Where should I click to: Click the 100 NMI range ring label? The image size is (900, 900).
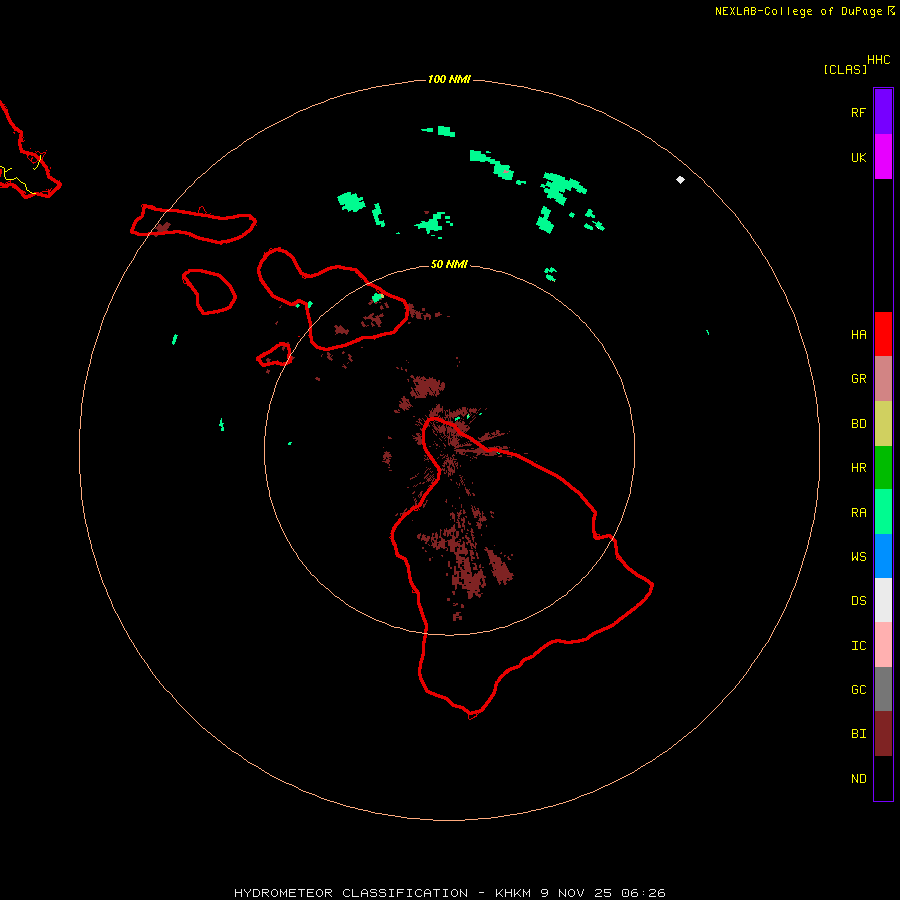point(449,79)
